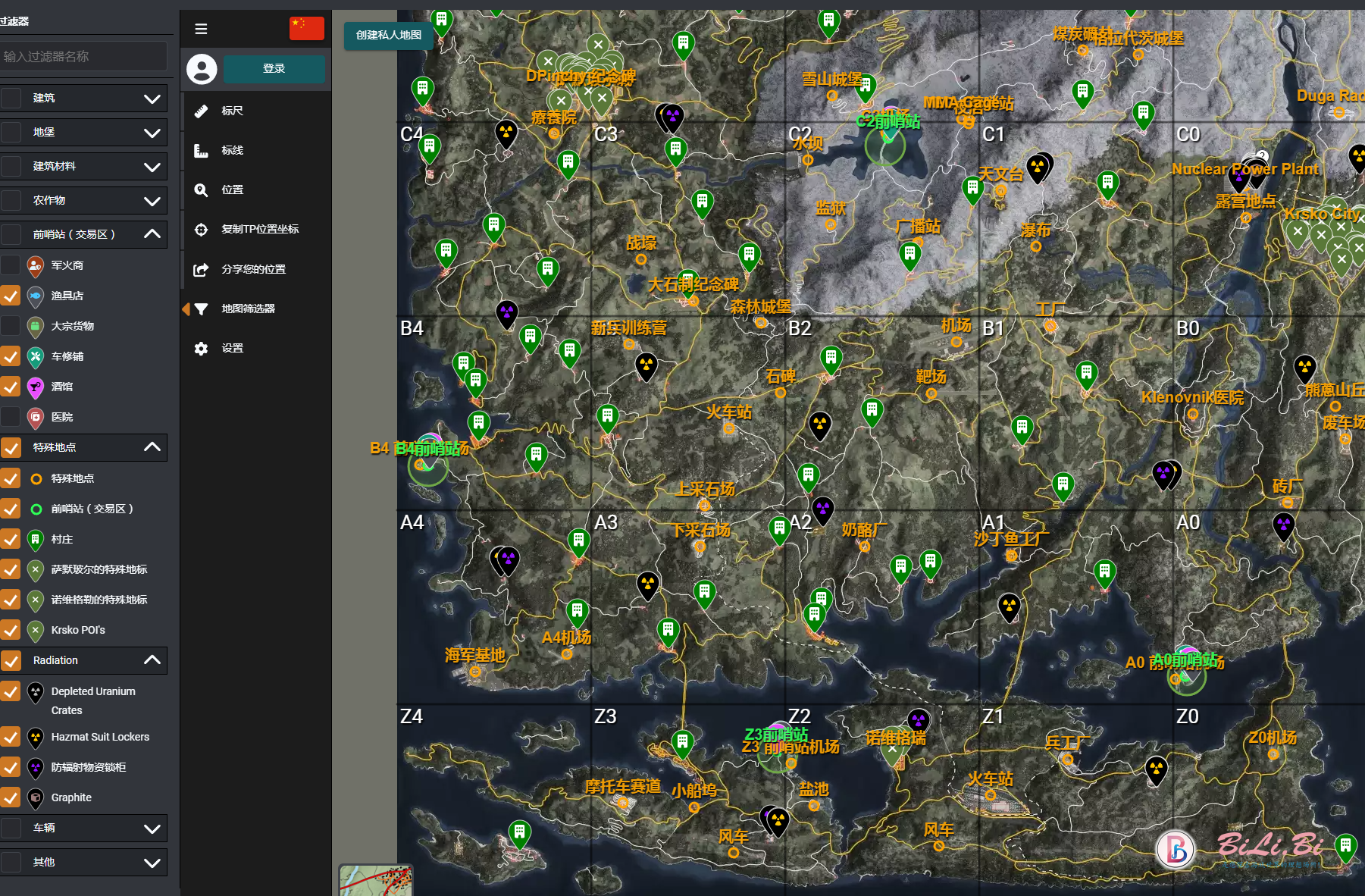1365x896 pixels.
Task: Toggle the Graphite filter checkbox
Action: click(11, 797)
